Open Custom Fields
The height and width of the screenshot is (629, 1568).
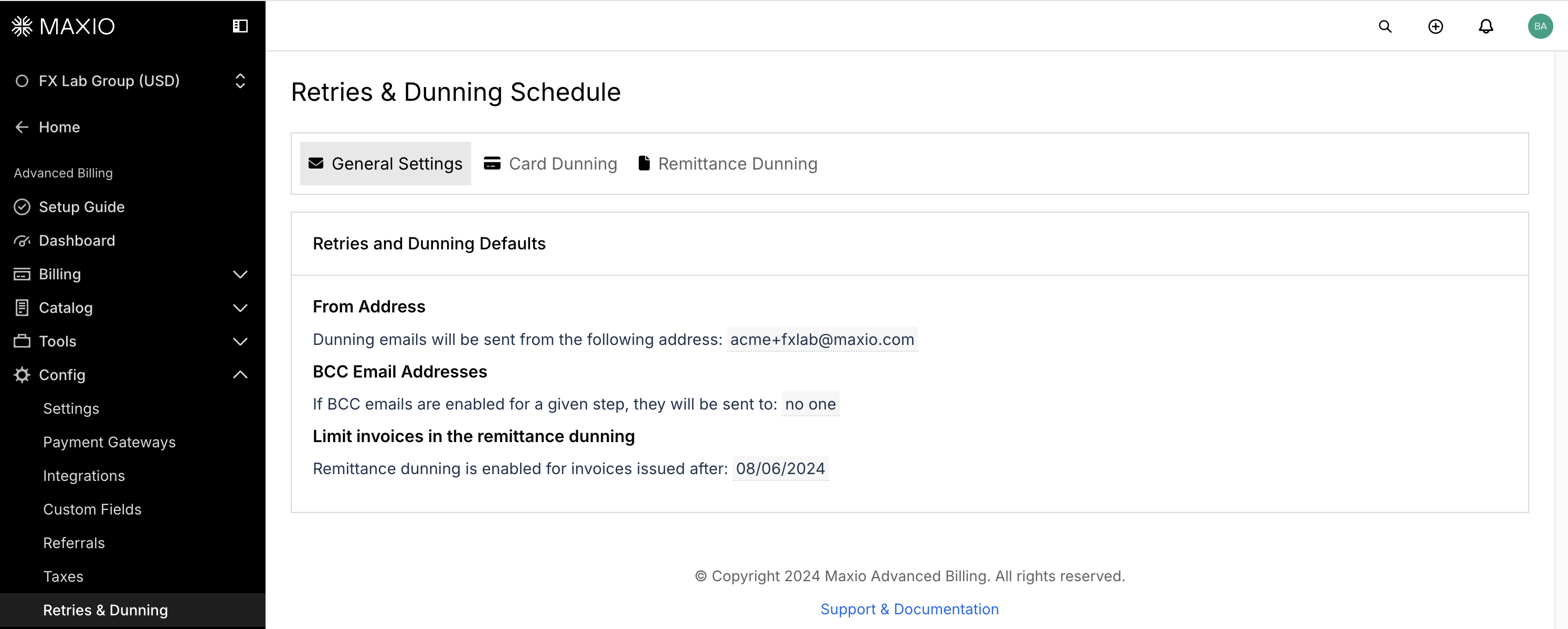click(x=92, y=509)
